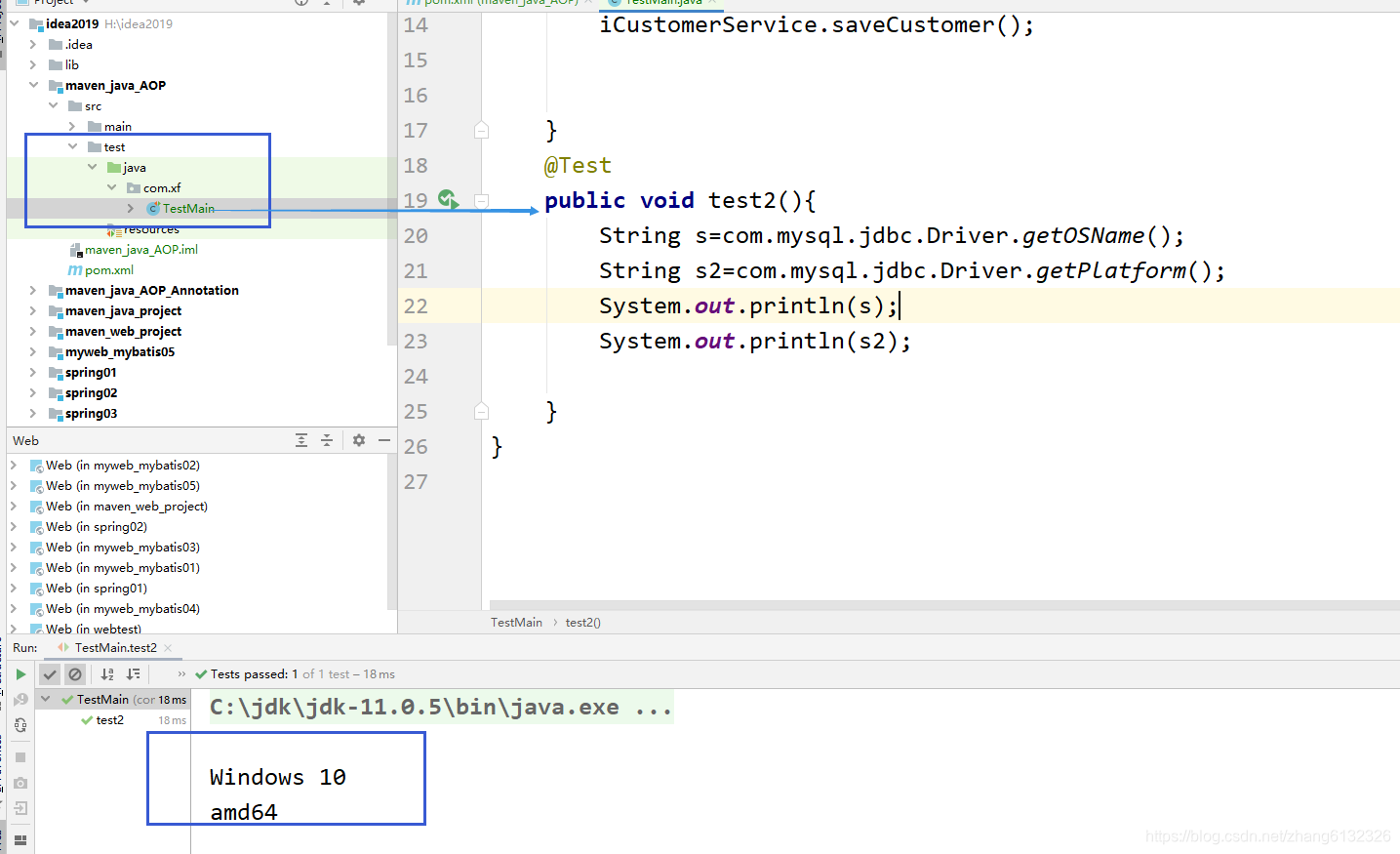Select maven_java_AOP_Annotation module
This screenshot has height=854, width=1400.
[151, 291]
